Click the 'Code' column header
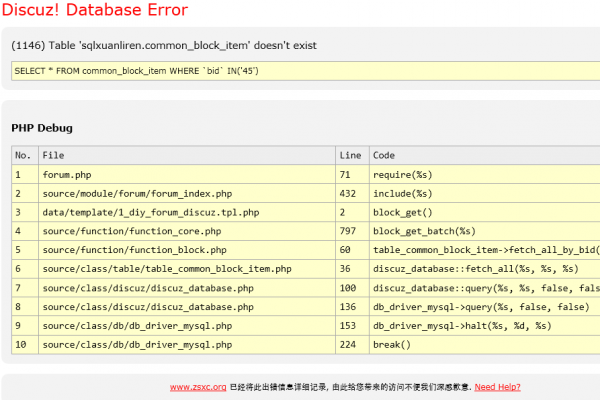 485,155
